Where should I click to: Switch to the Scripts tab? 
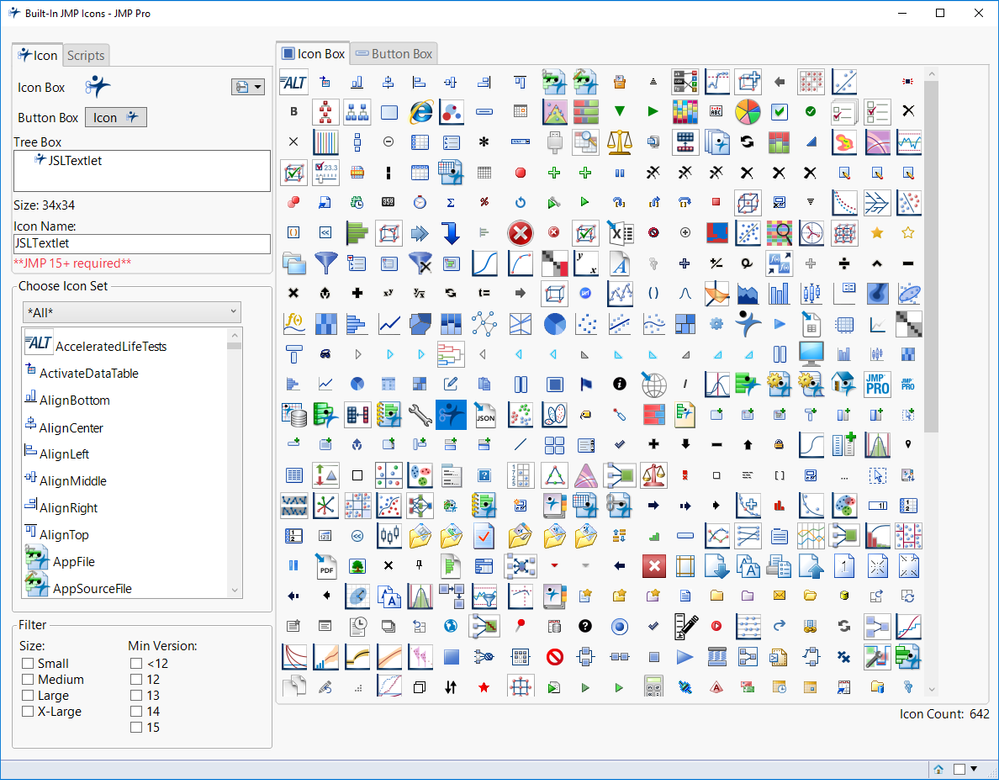[x=86, y=56]
